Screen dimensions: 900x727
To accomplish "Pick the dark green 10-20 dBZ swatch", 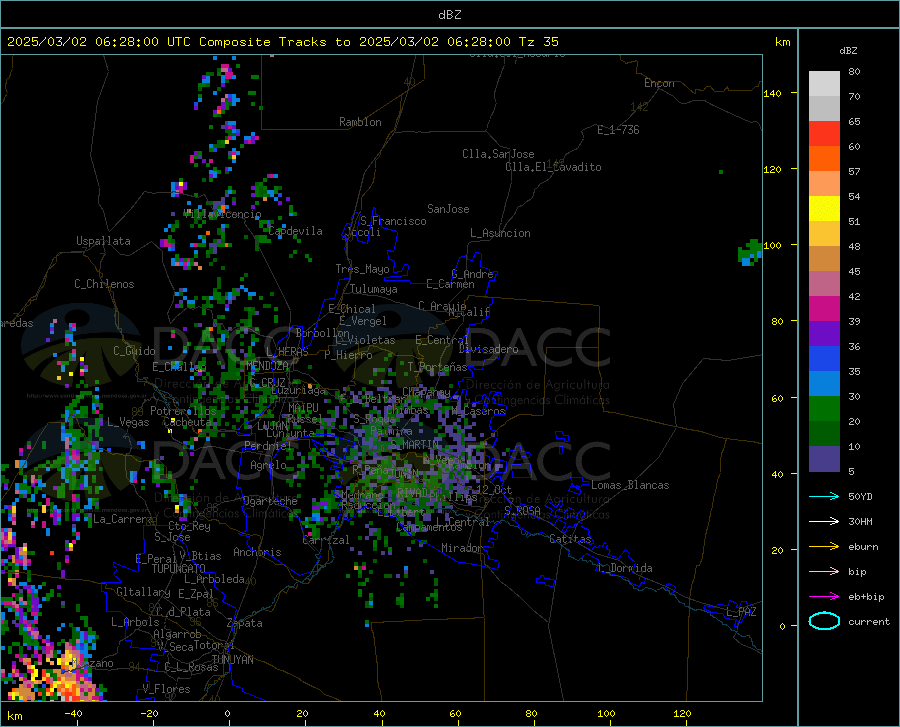I will (824, 434).
